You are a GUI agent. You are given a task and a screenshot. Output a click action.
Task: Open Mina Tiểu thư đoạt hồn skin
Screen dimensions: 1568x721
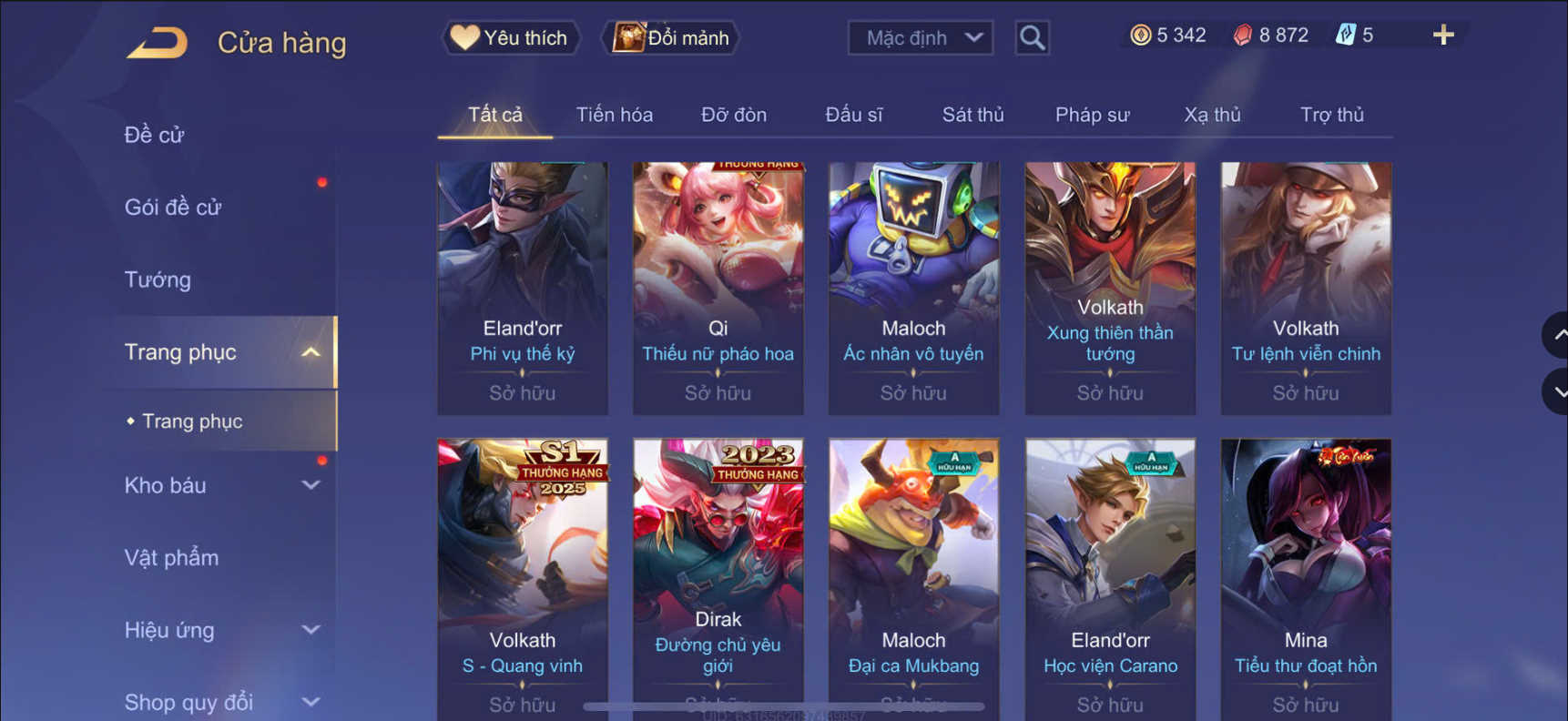pos(1306,580)
